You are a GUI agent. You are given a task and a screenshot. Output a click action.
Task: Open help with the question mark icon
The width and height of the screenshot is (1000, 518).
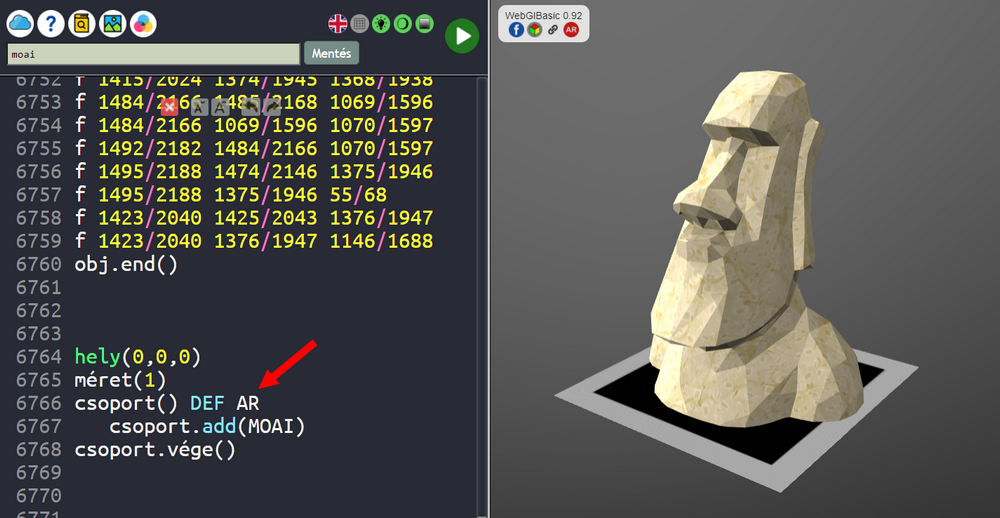[x=51, y=22]
